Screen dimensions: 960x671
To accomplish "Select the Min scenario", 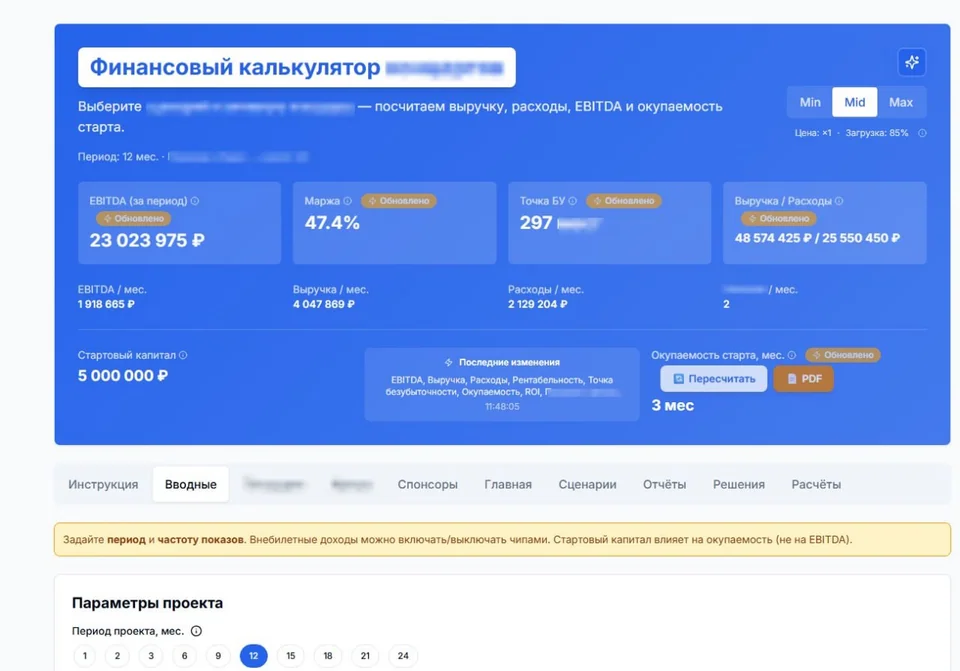I will click(809, 102).
